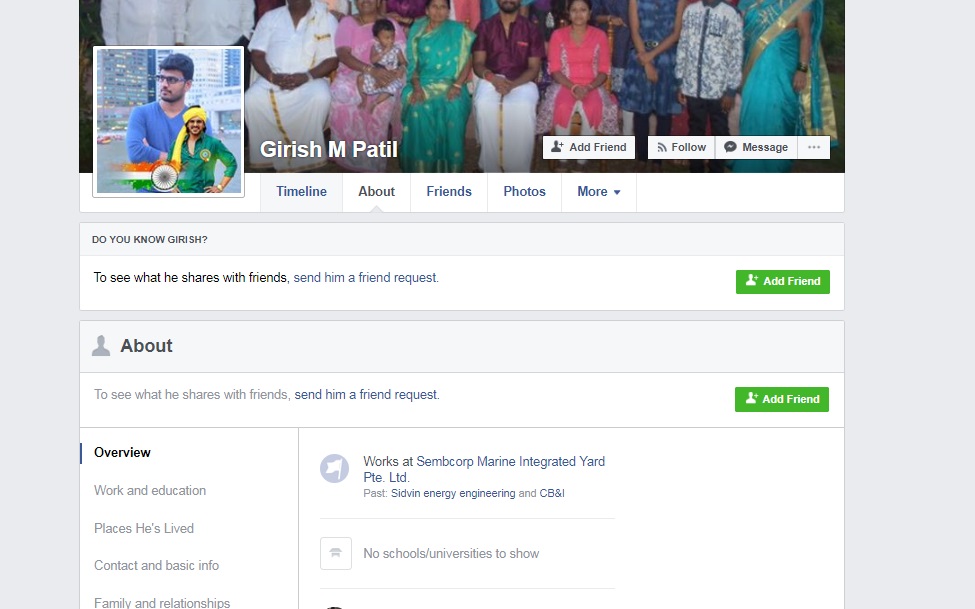This screenshot has height=609, width=975.
Task: Open Sembcorp Marine Integrated Yard link
Action: tap(484, 469)
